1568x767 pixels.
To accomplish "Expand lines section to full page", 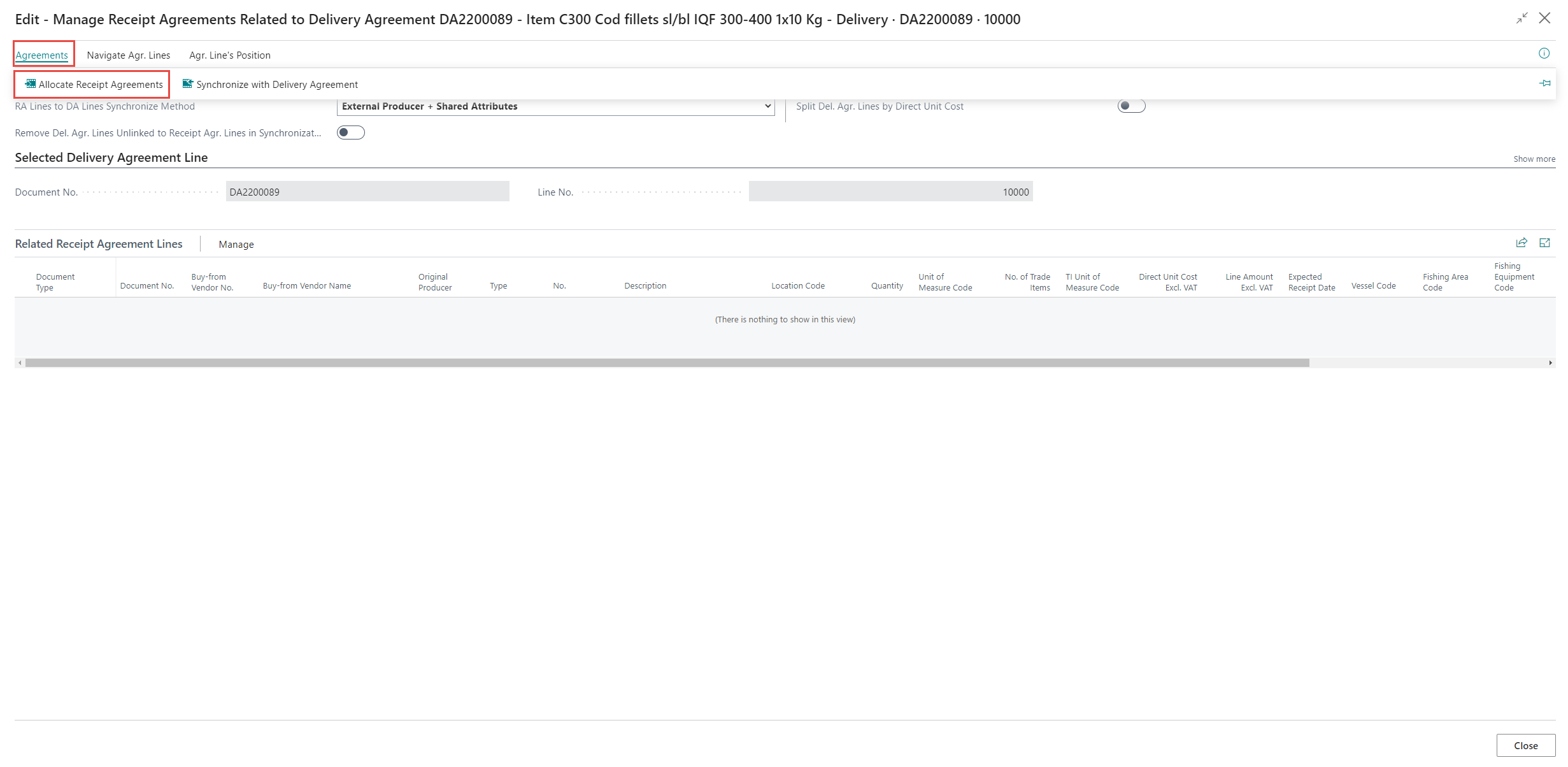I will [x=1544, y=243].
